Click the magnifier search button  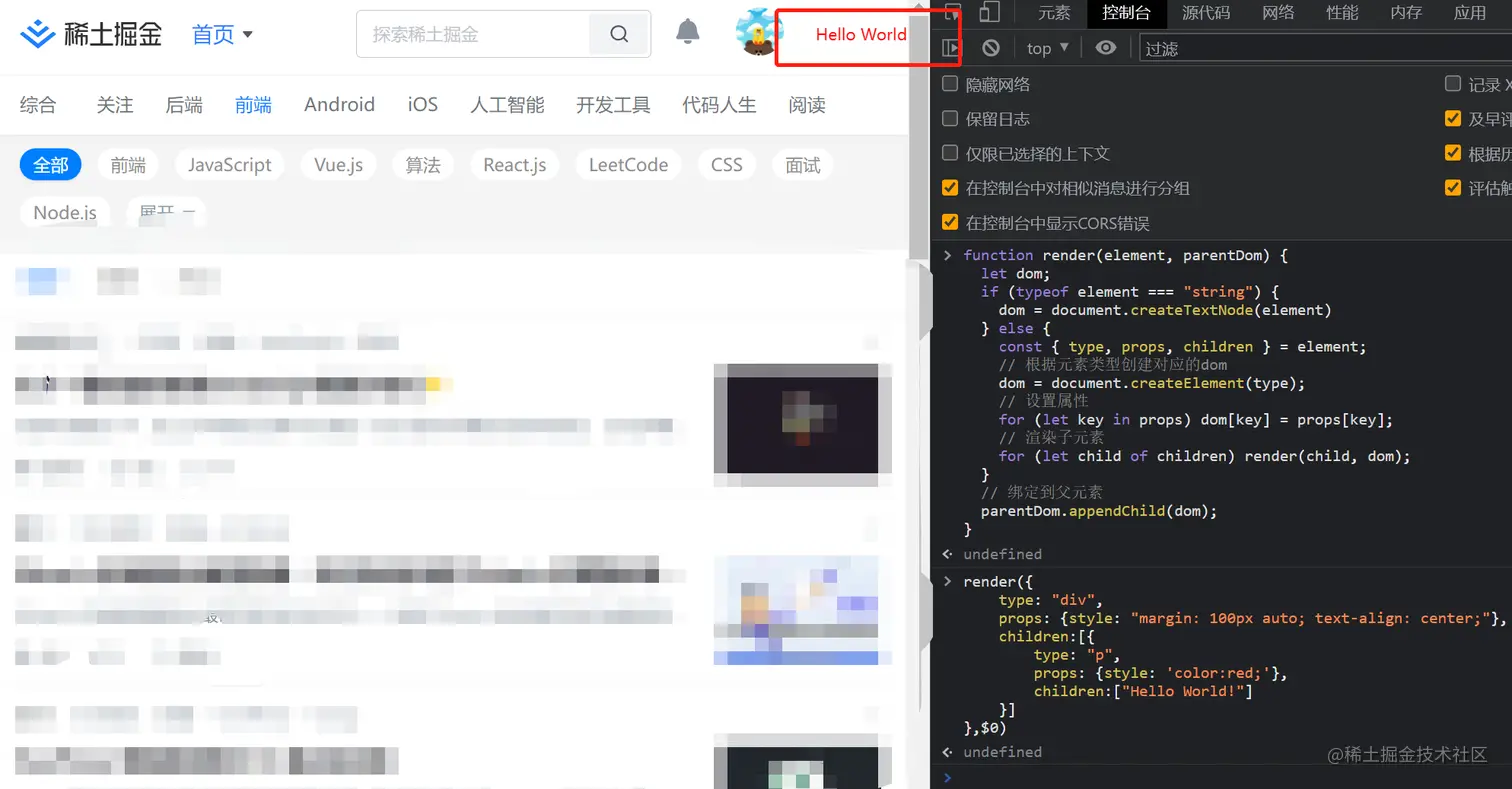pyautogui.click(x=619, y=34)
